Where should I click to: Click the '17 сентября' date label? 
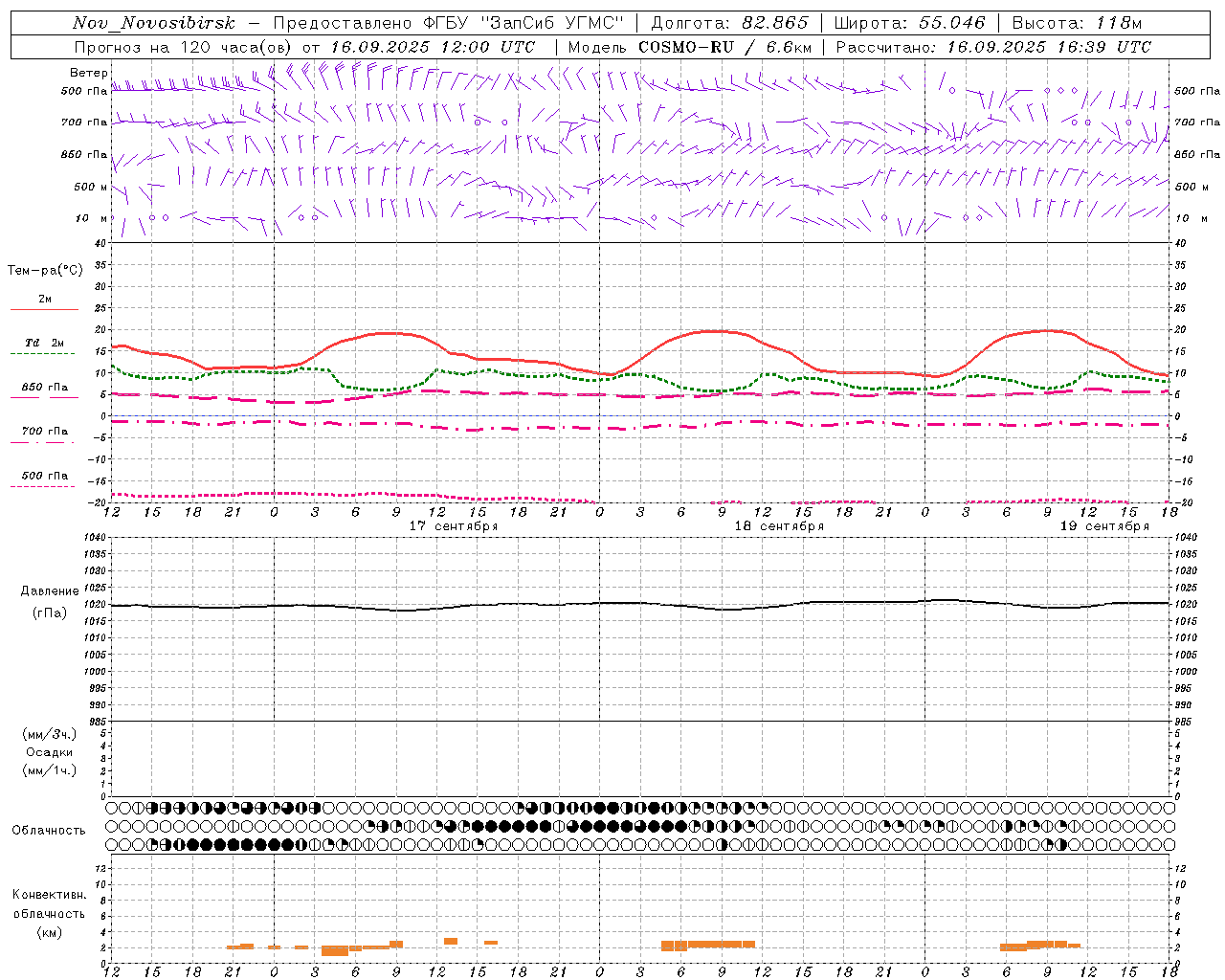(454, 526)
